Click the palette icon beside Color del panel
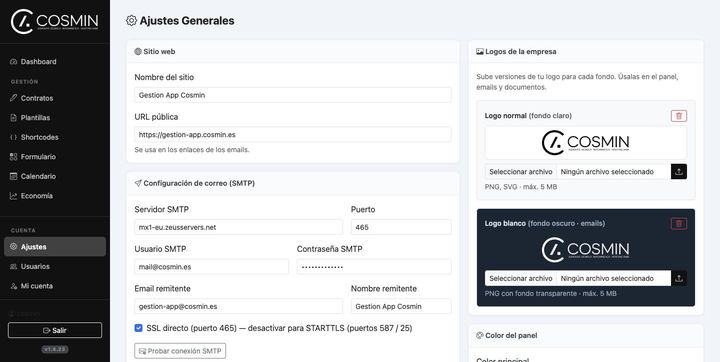Image resolution: width=720 pixels, height=362 pixels. tap(480, 335)
